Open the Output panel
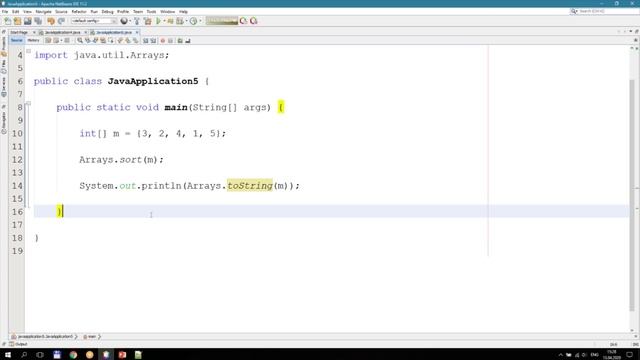This screenshot has height=360, width=640. coord(18,344)
